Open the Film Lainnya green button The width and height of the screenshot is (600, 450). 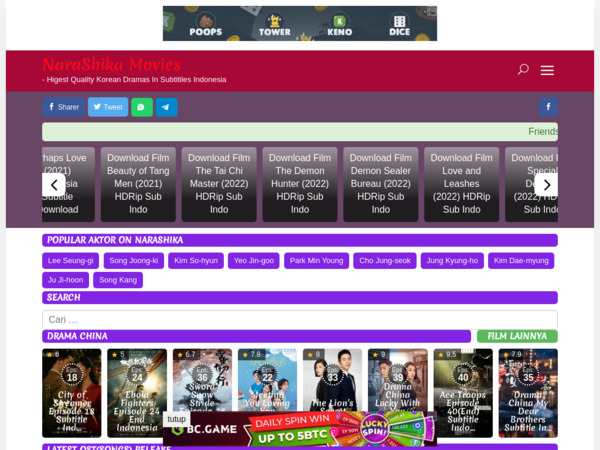click(x=517, y=336)
